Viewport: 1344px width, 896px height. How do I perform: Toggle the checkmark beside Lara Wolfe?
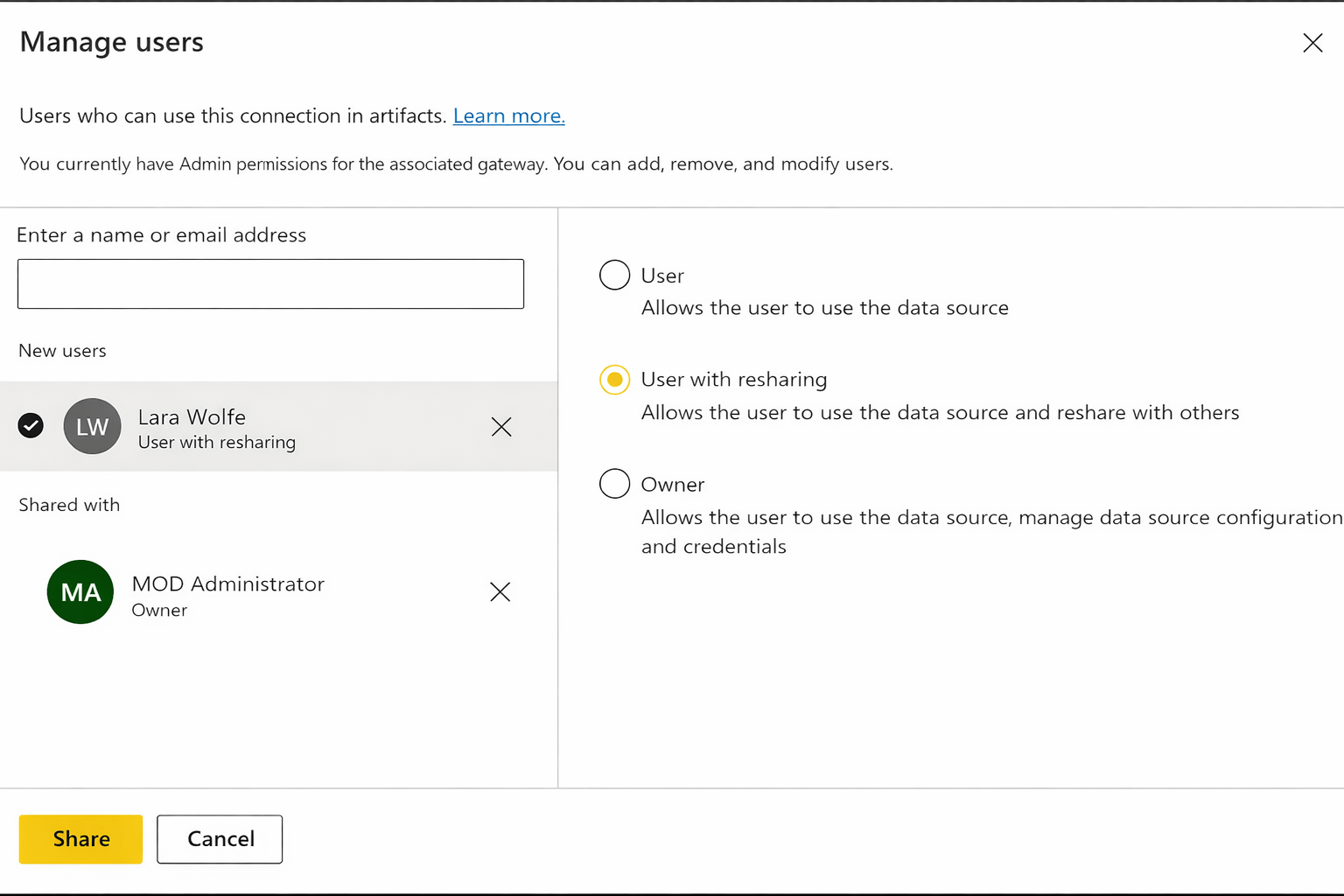click(31, 426)
